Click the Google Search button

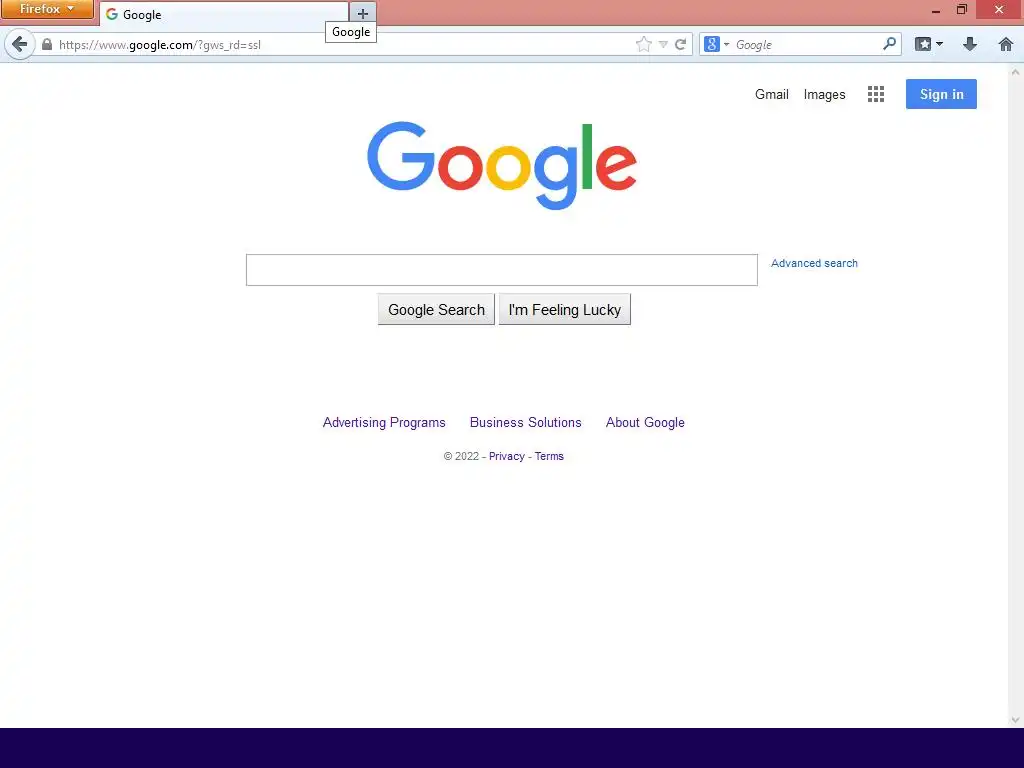pos(436,310)
